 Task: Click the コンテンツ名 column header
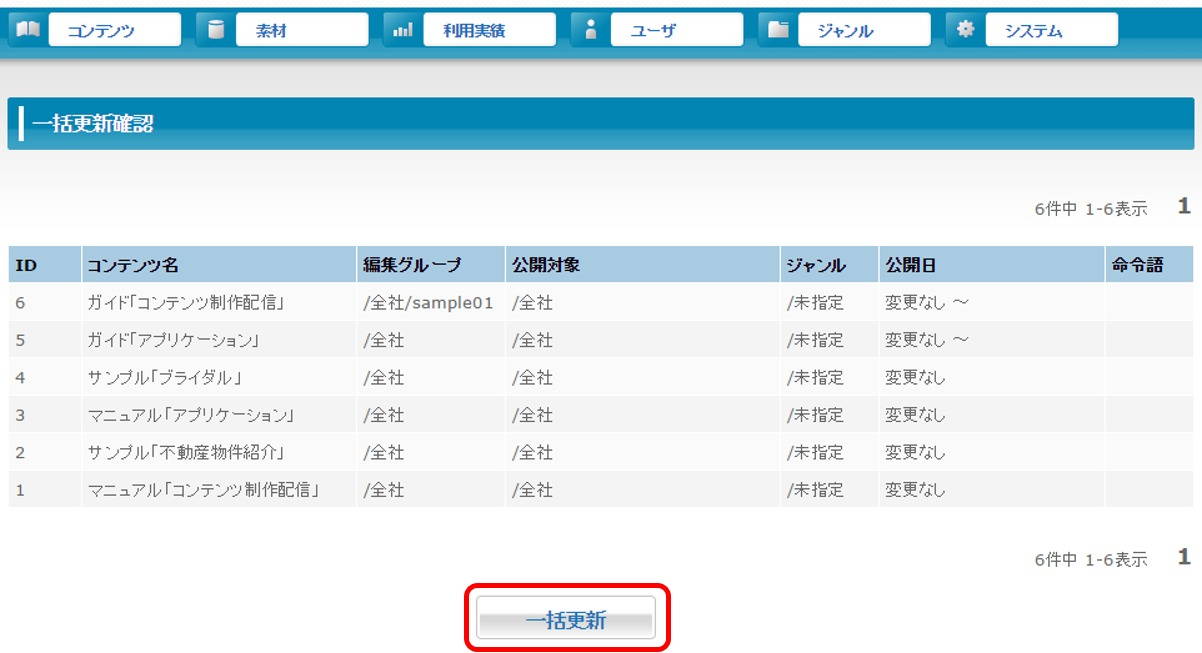point(133,266)
